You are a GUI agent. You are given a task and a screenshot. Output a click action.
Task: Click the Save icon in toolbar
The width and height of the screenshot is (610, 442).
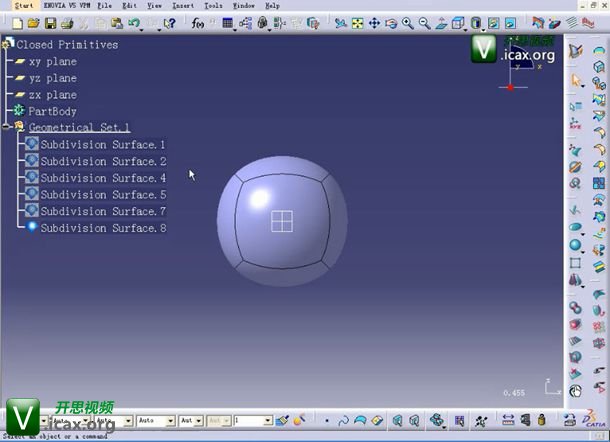[x=49, y=23]
